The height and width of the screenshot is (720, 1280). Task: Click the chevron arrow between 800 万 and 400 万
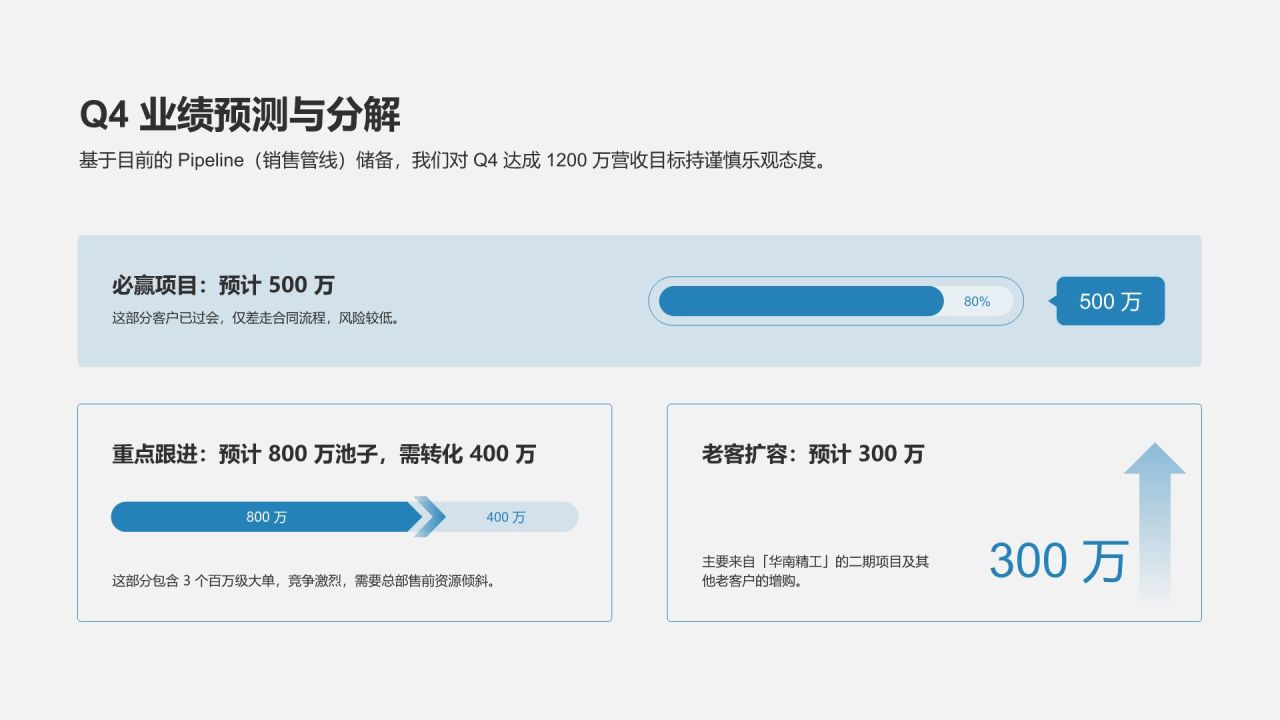(x=429, y=517)
